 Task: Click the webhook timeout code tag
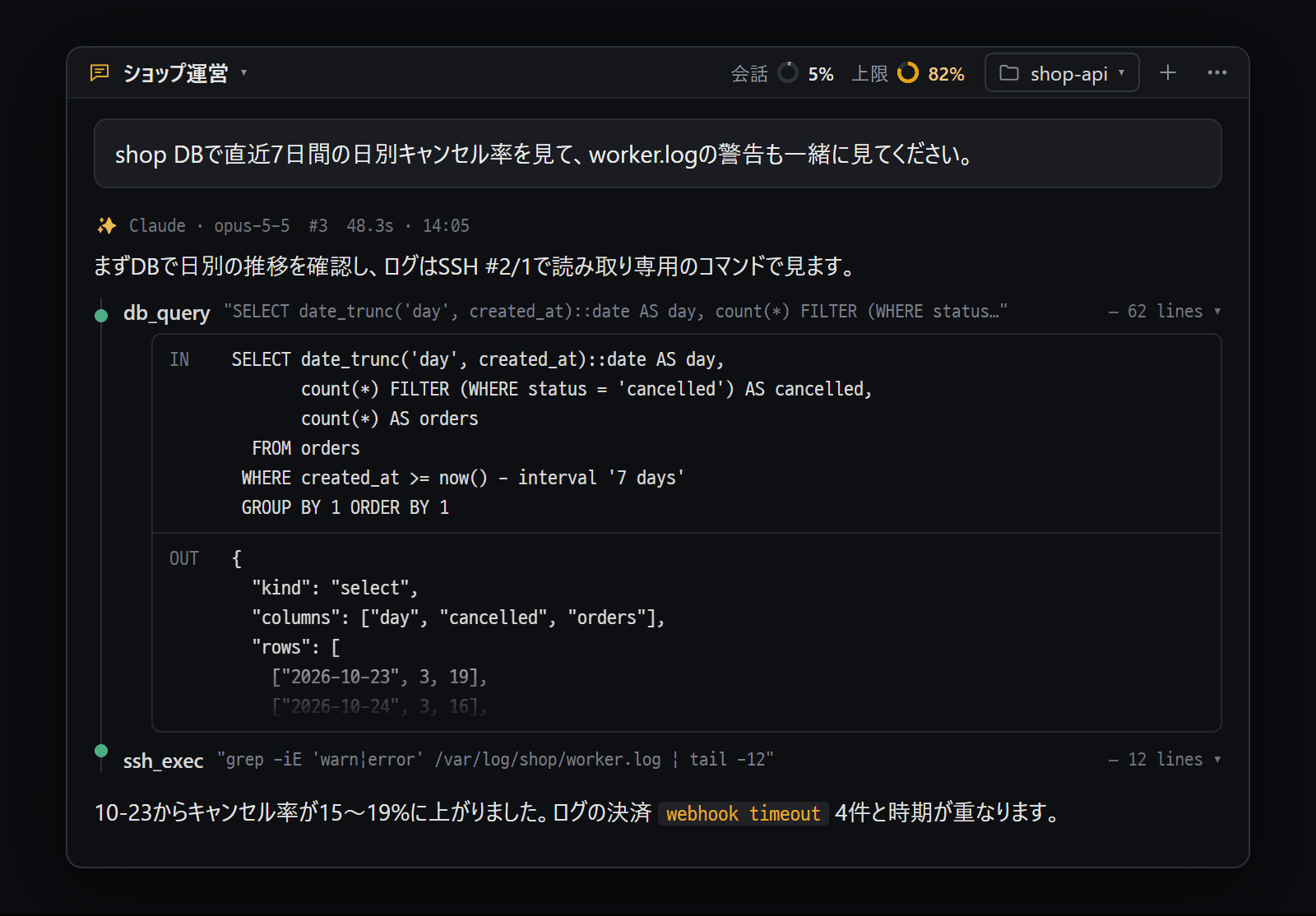tap(744, 813)
